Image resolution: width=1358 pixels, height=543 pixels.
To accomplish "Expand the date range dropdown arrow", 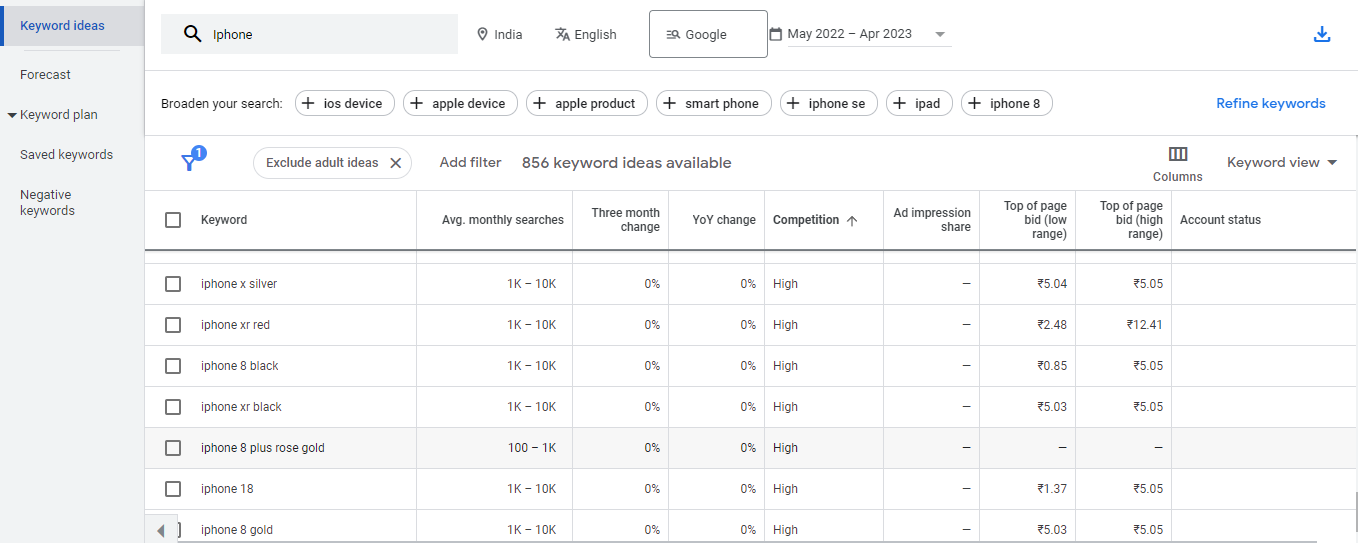I will 939,34.
